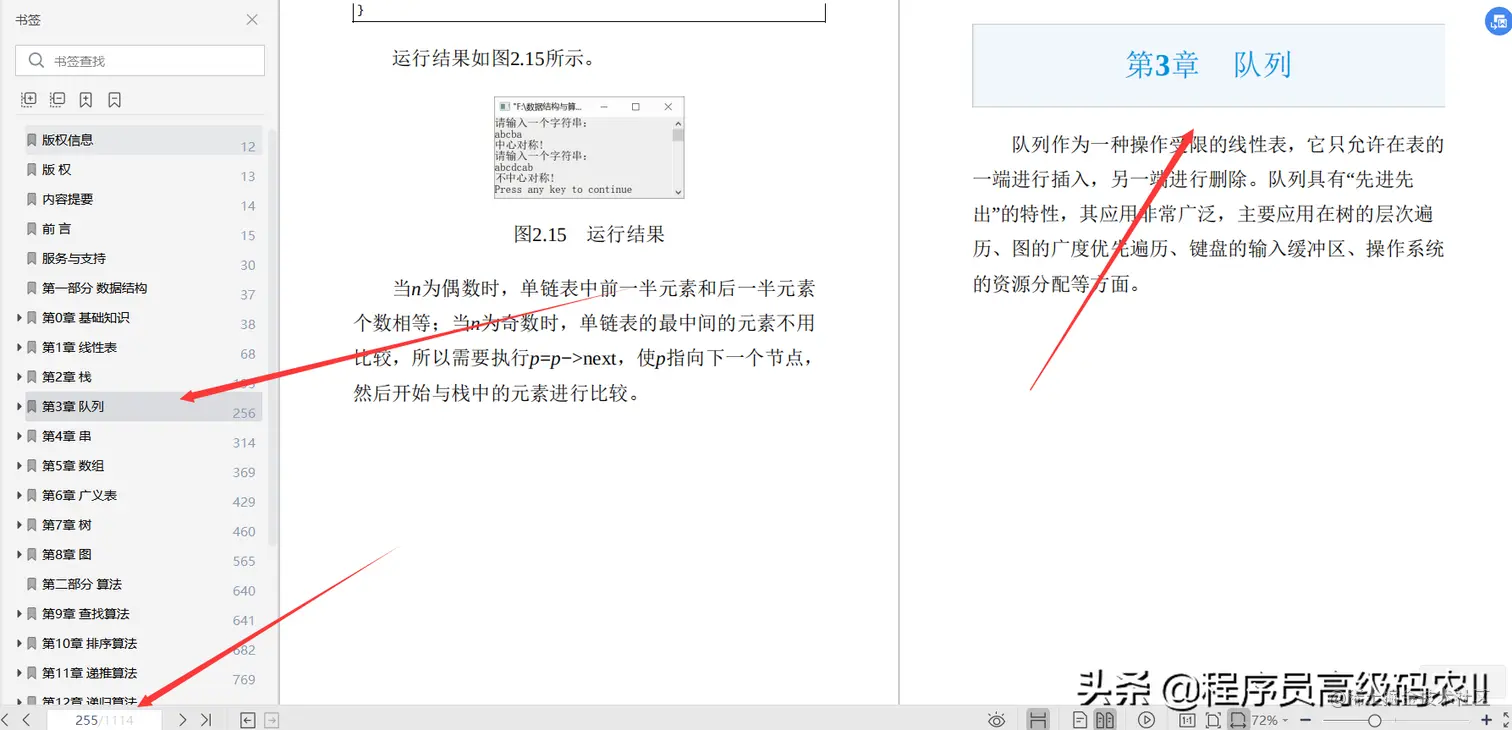This screenshot has height=730, width=1512.
Task: Remove bookmark using the bookmark-minus icon
Action: coord(113,99)
